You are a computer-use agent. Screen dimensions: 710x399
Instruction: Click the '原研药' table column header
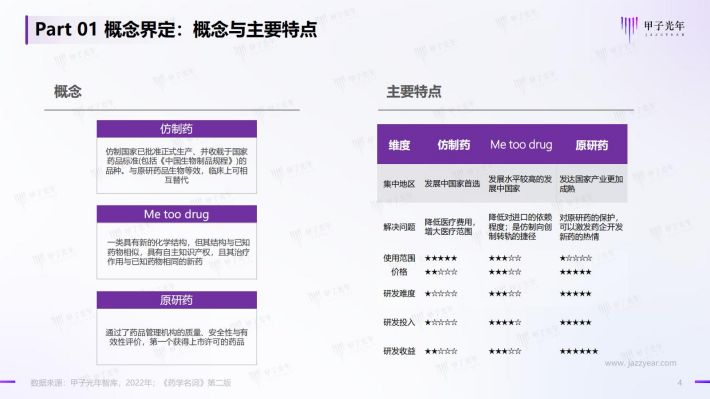tap(591, 145)
